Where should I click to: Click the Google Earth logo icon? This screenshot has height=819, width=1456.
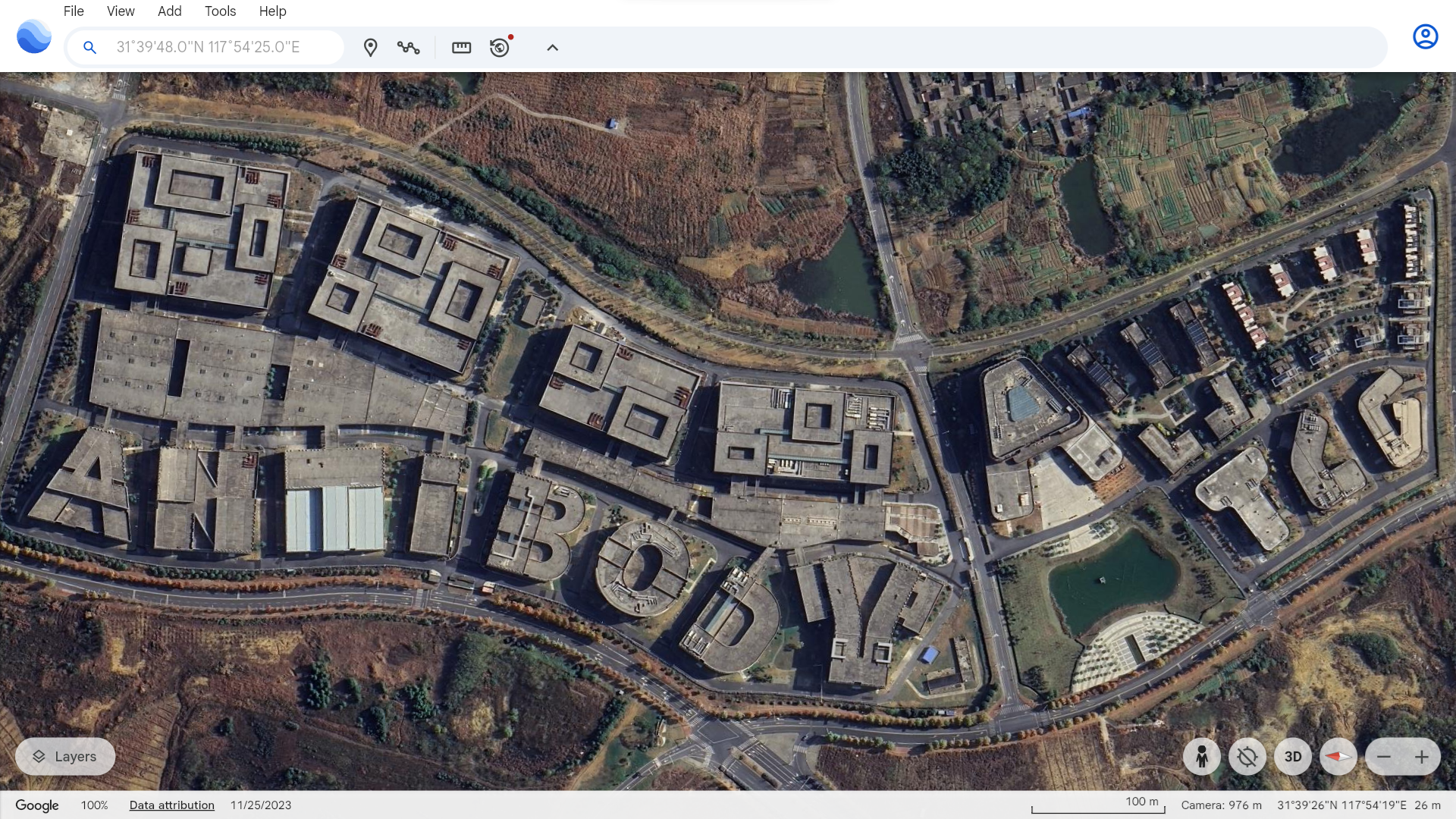[34, 36]
